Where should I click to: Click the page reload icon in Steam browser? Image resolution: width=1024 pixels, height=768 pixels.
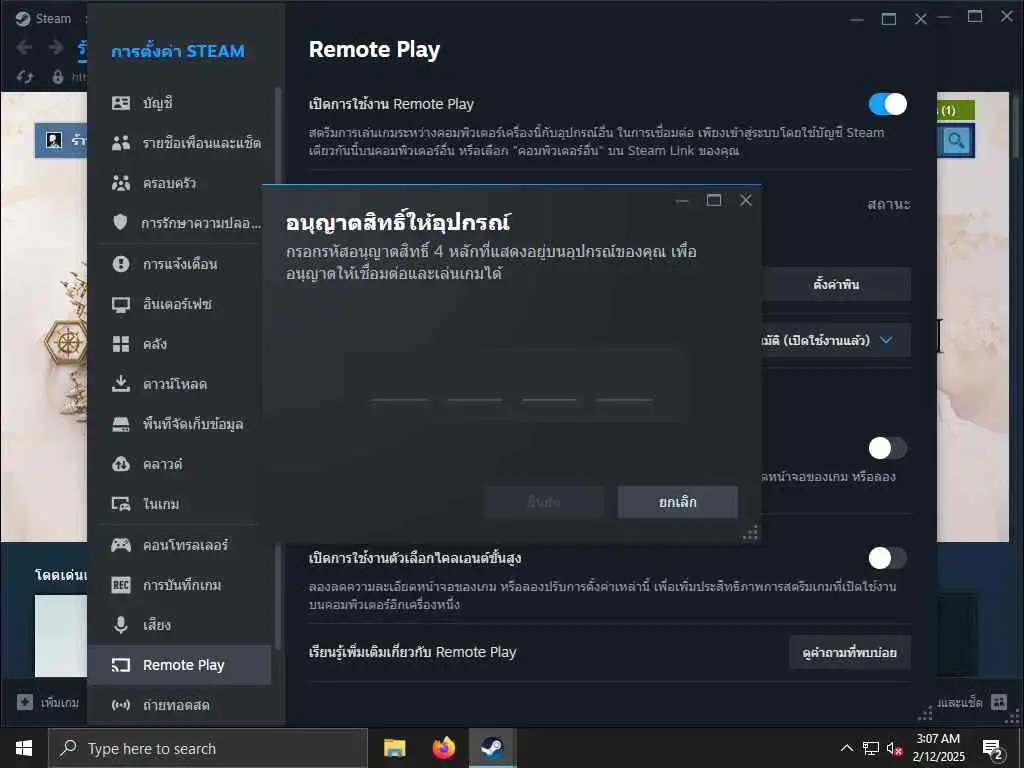[x=25, y=77]
